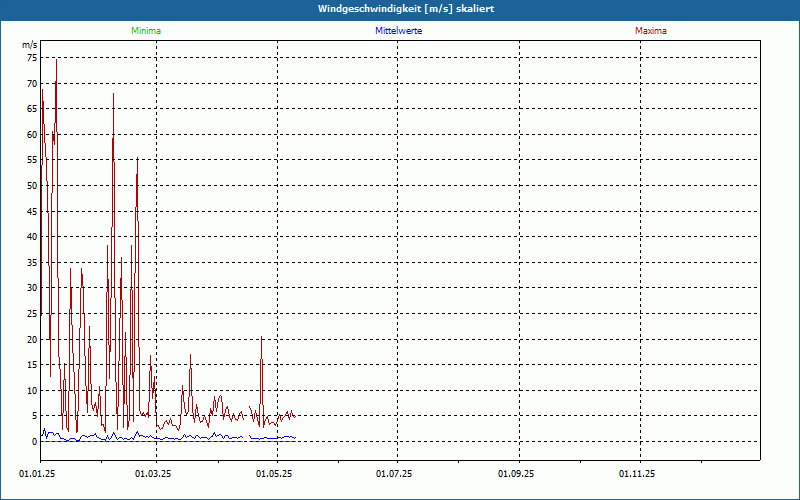800x500 pixels.
Task: Click the Windgeschwindigkeit chart title bar
Action: tap(400, 9)
